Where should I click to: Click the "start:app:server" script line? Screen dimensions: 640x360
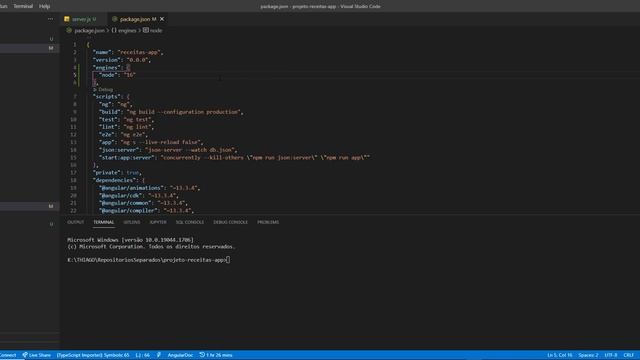coord(234,157)
